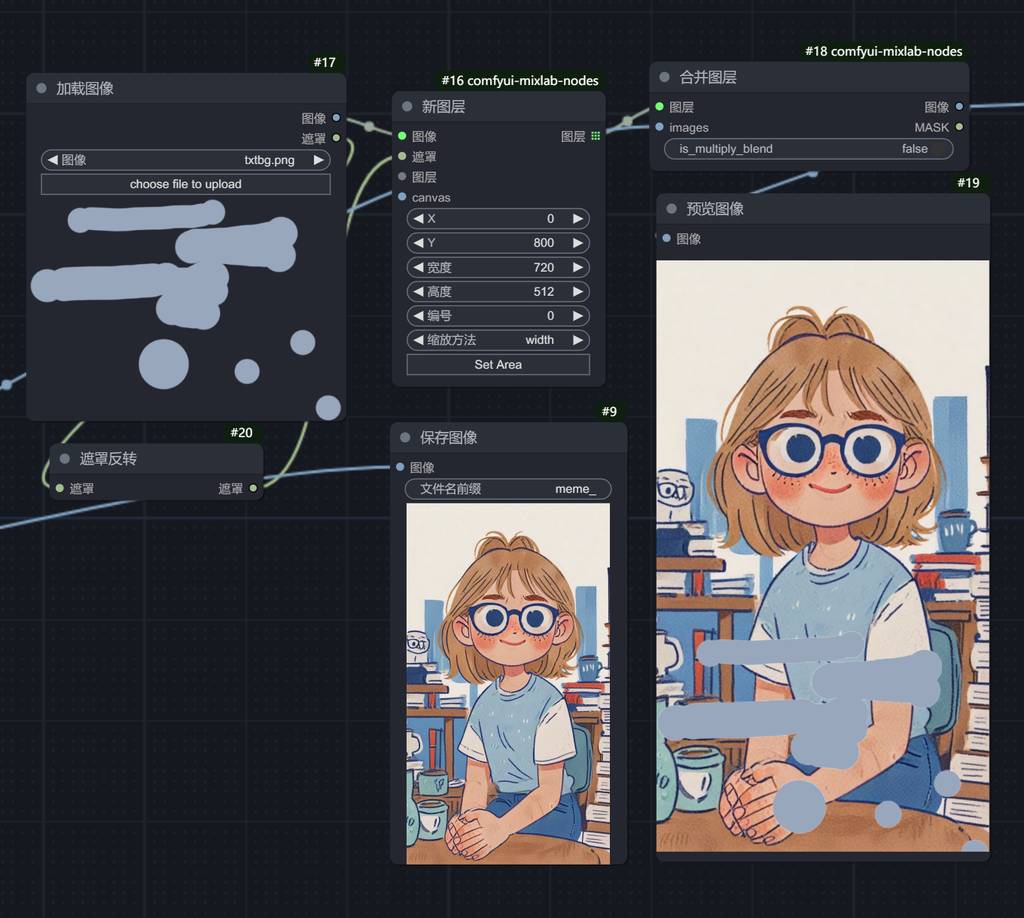This screenshot has height=918, width=1024.
Task: Decrease the 宽度 value with left arrow
Action: coord(419,268)
